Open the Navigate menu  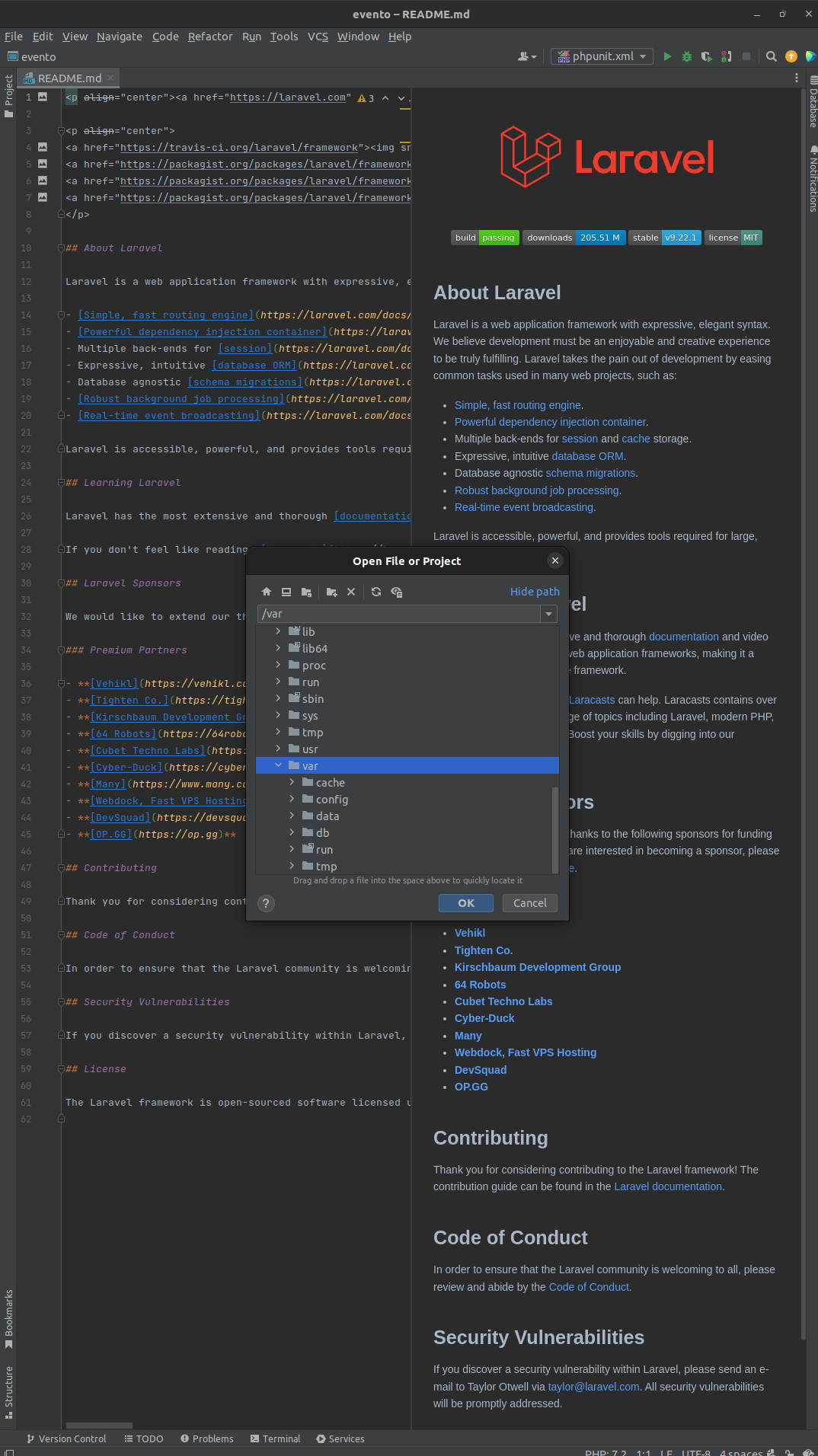(x=120, y=36)
